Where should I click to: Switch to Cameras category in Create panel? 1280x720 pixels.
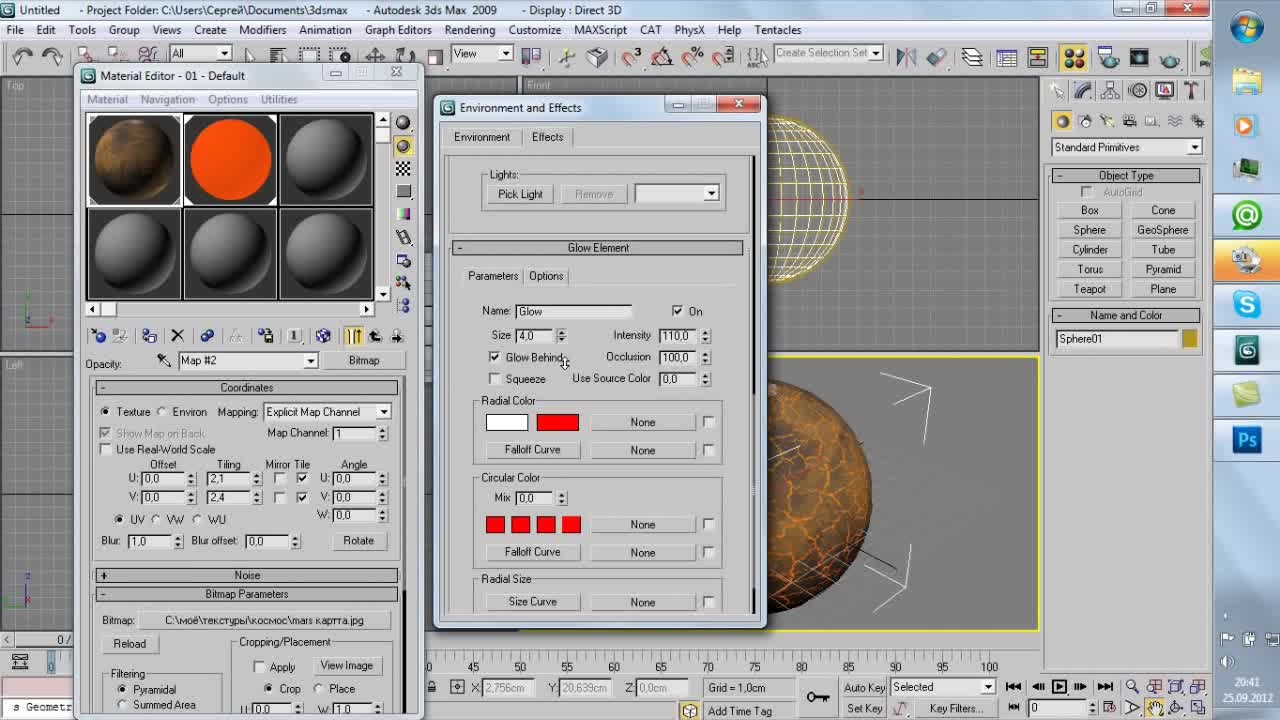(1129, 121)
